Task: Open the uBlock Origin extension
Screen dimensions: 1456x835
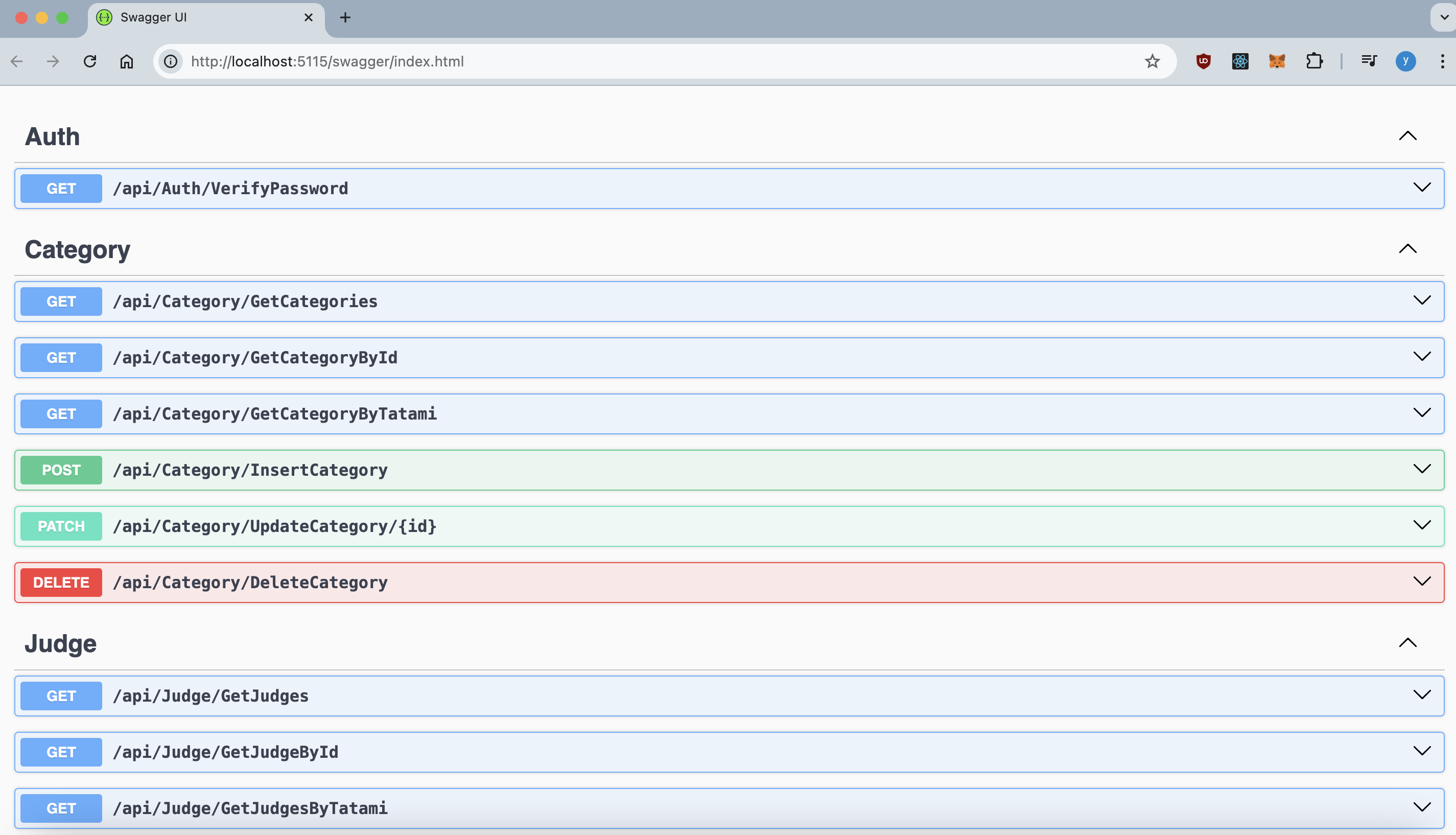Action: [x=1203, y=61]
